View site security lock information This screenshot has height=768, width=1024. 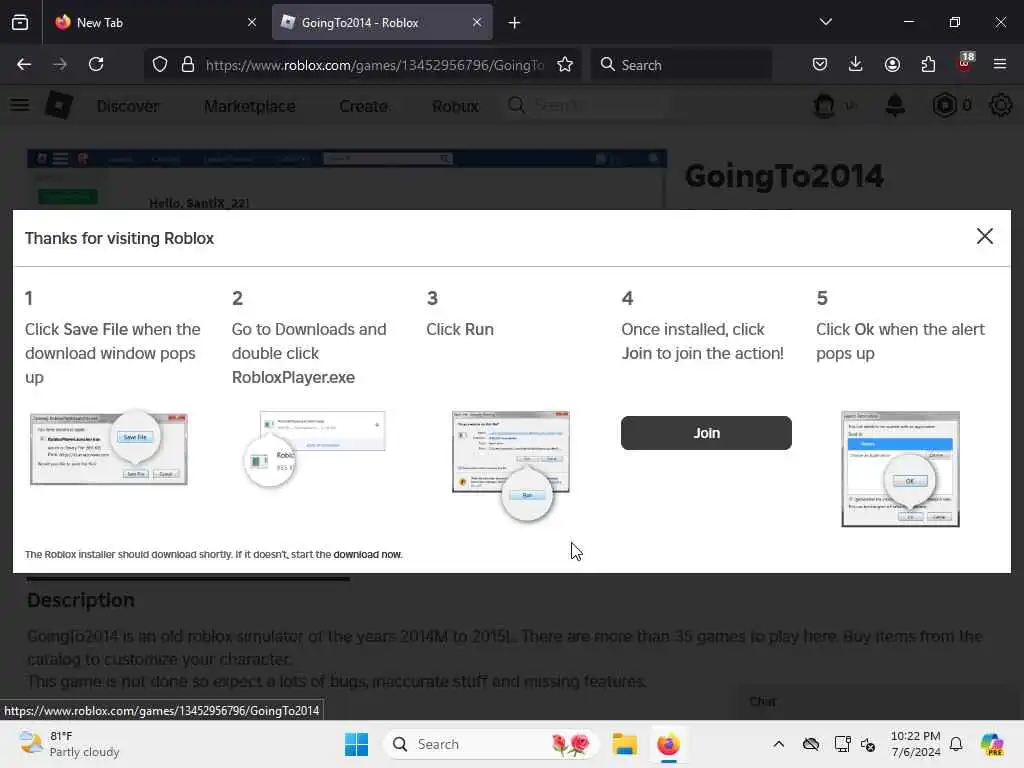(188, 65)
